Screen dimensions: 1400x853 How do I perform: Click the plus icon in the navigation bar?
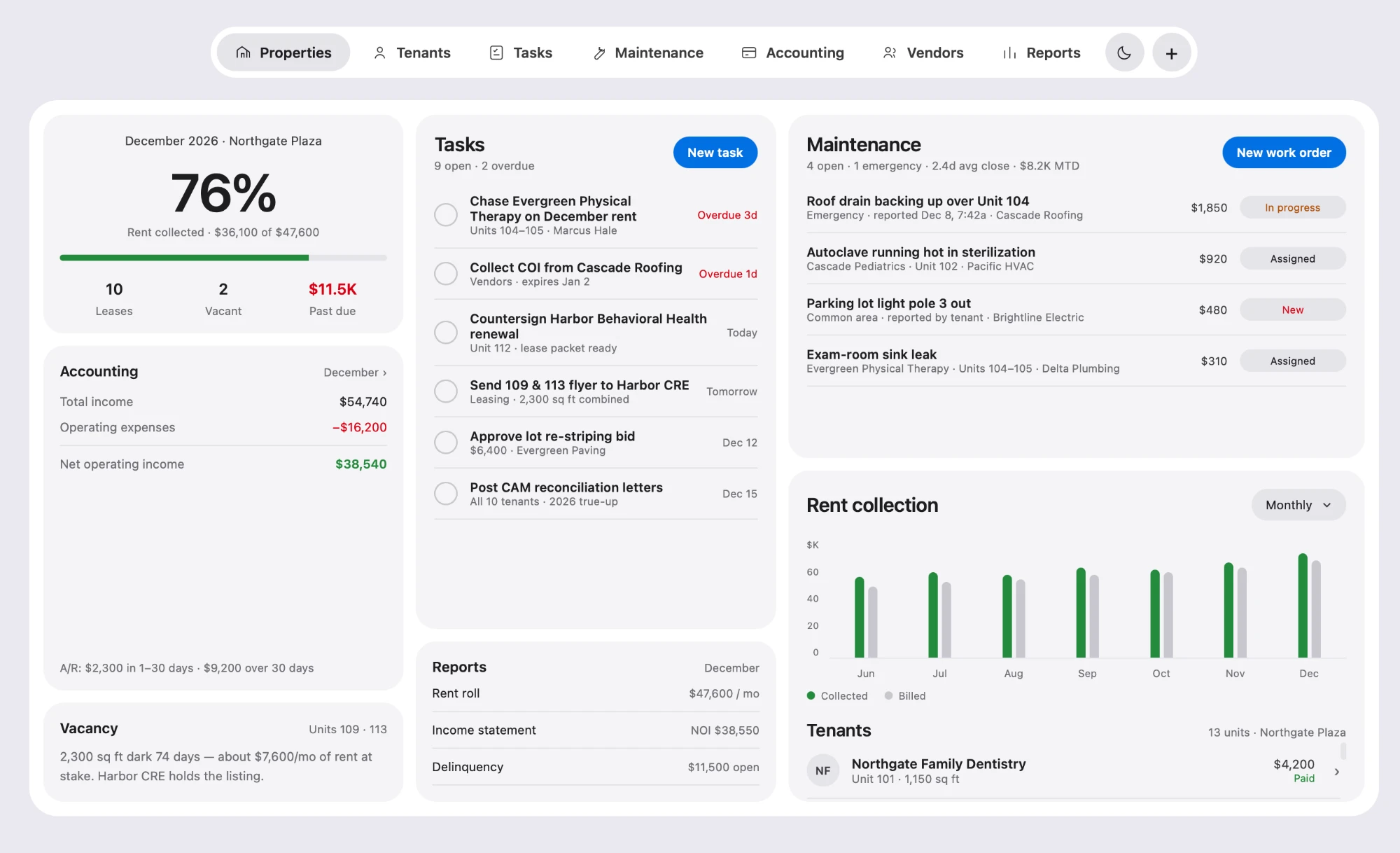(1171, 53)
